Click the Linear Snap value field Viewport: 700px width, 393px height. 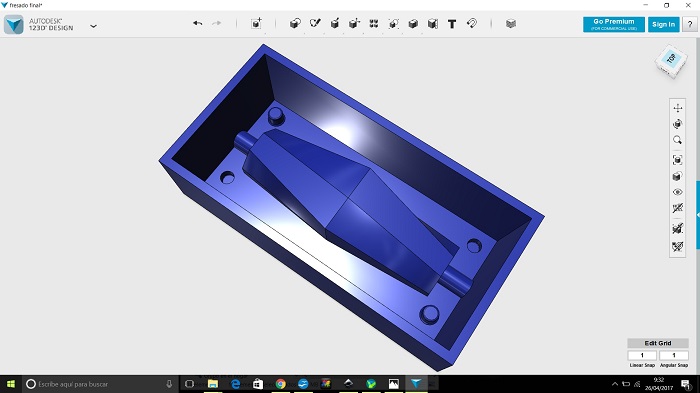point(642,355)
